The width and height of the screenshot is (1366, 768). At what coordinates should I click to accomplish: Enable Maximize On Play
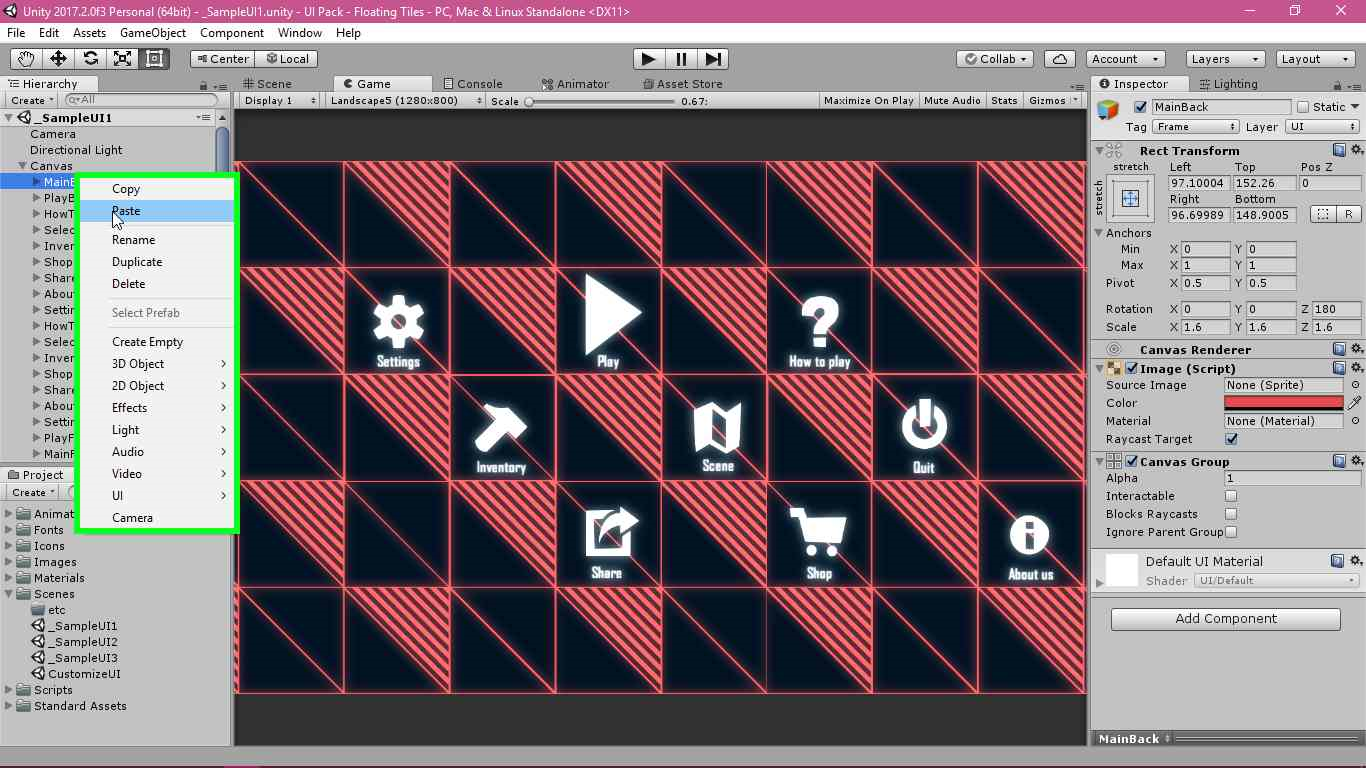pyautogui.click(x=867, y=100)
